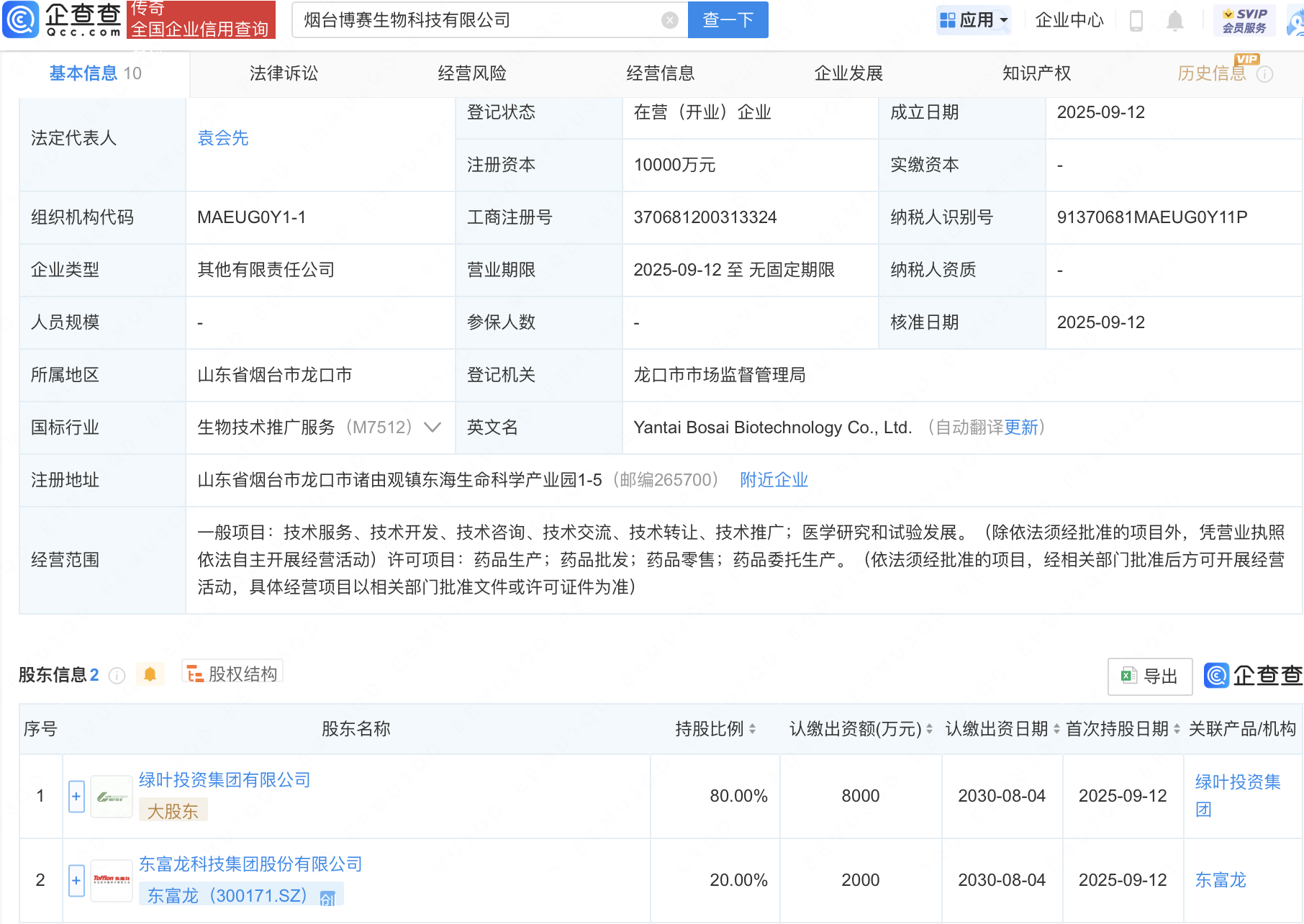Click the 查一下 search button
Screen dimensions: 1304x924
(x=728, y=20)
